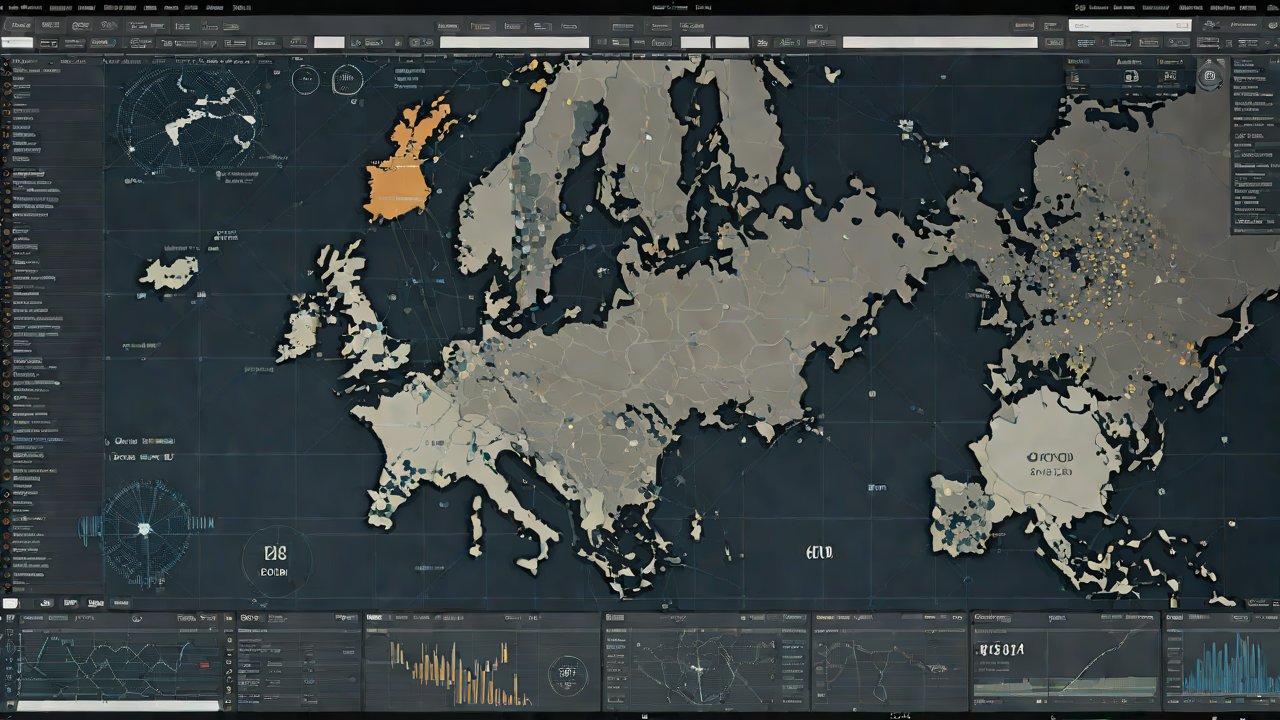1280x720 pixels.
Task: Open the first menu in the top menu bar
Action: click(x=16, y=7)
